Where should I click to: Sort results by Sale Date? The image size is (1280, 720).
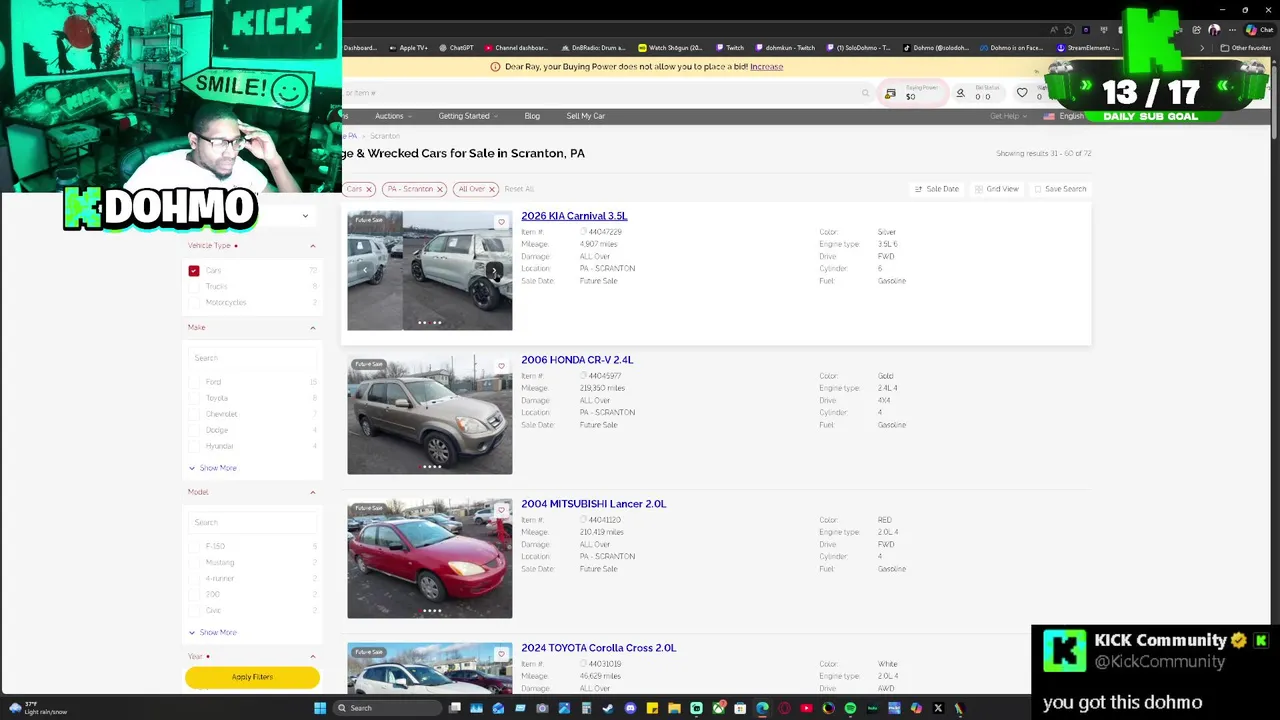pos(936,189)
